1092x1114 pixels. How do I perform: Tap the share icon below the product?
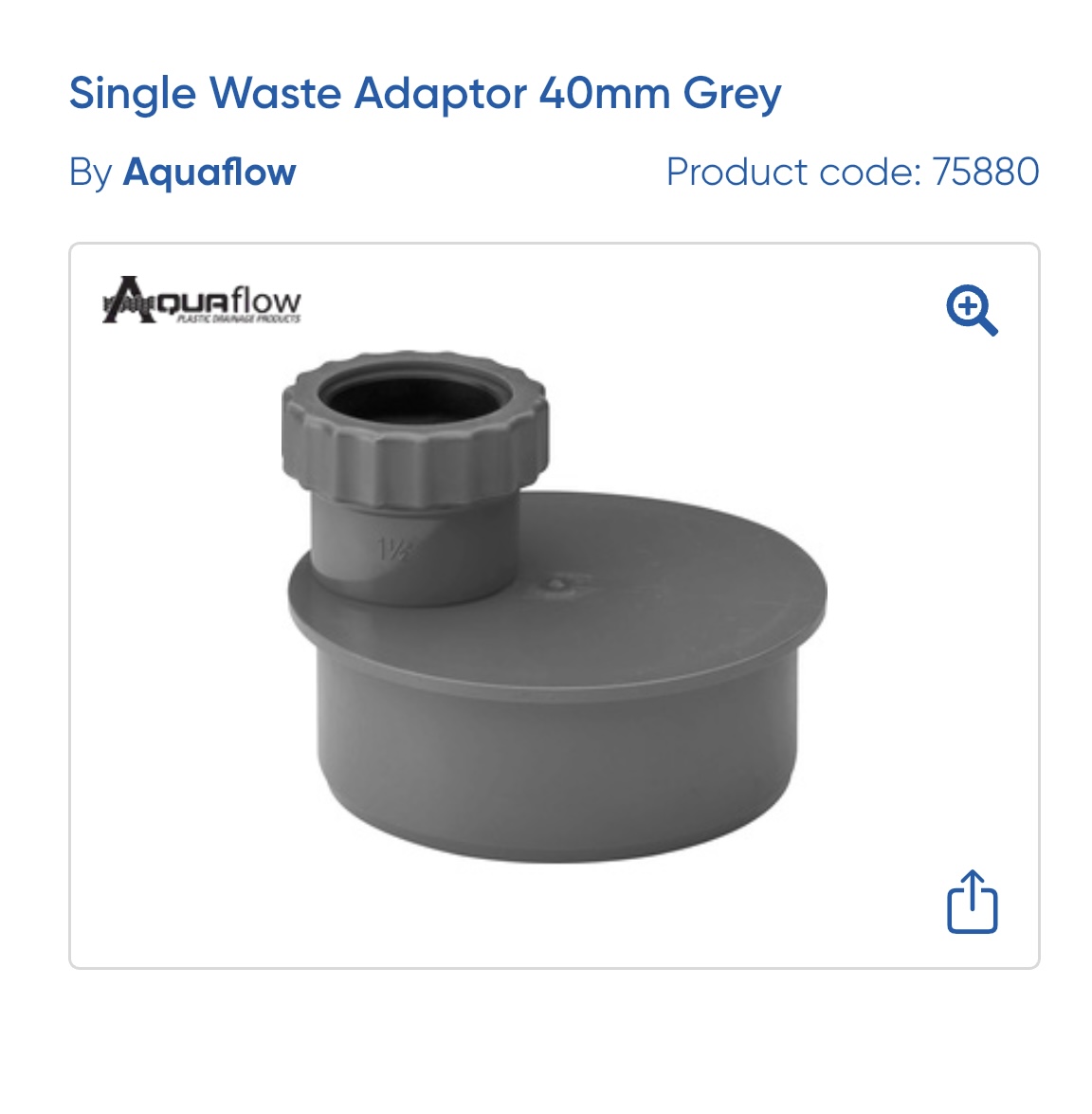click(x=972, y=901)
